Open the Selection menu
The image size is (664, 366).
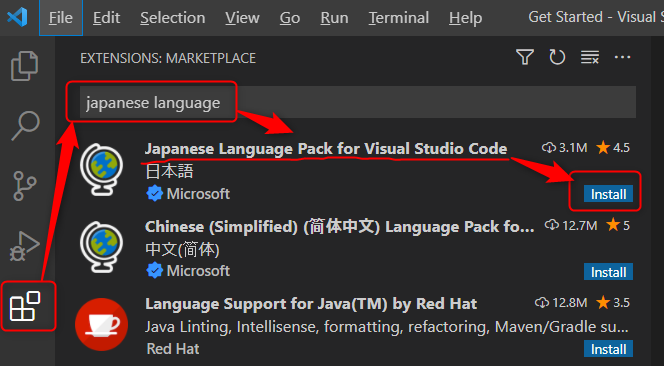pyautogui.click(x=173, y=18)
